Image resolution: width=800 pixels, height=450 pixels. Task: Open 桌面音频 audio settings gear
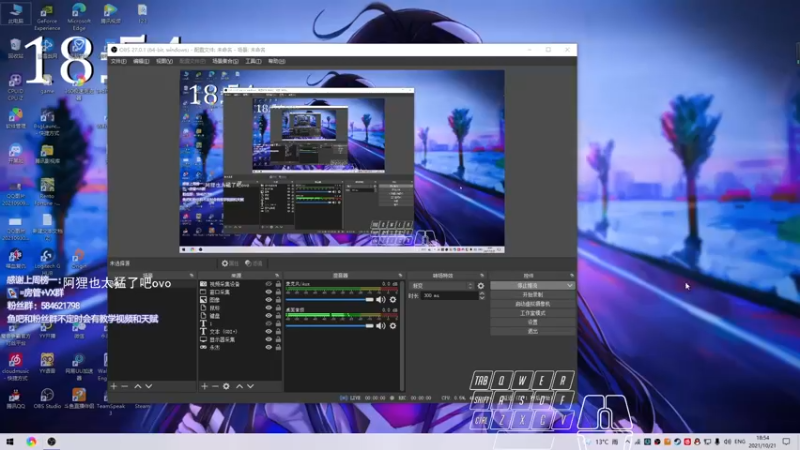[x=392, y=326]
